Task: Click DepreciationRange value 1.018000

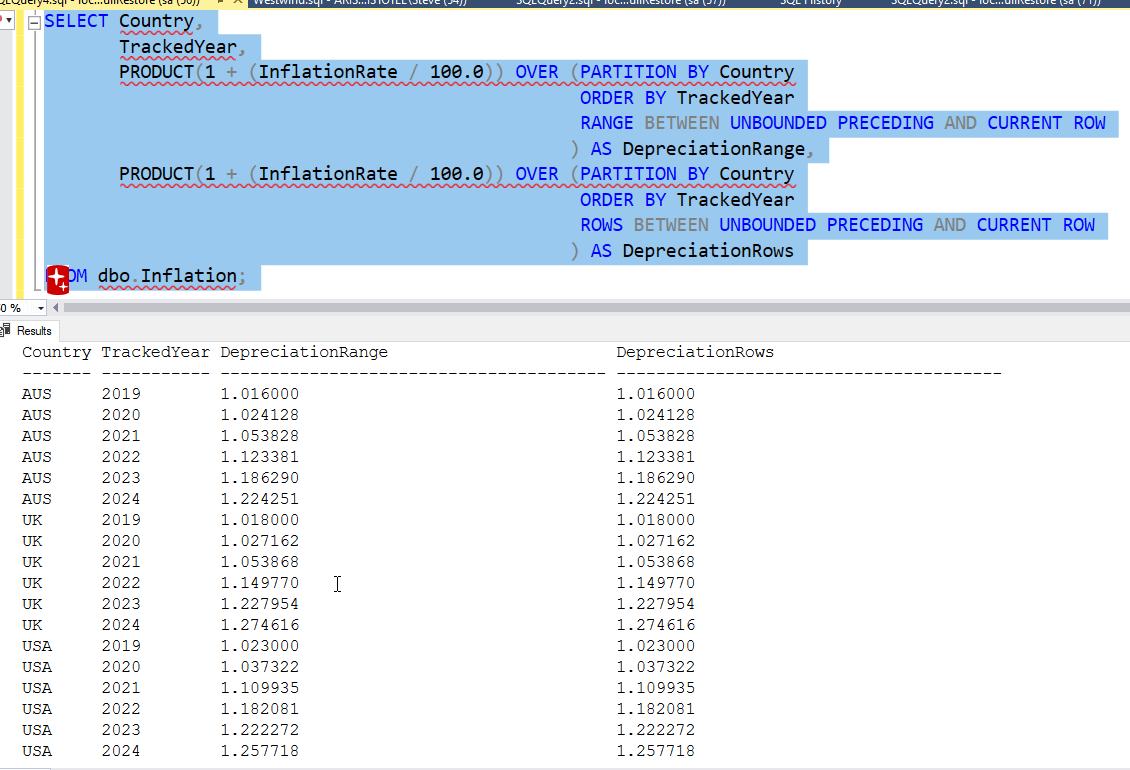Action: pyautogui.click(x=259, y=520)
